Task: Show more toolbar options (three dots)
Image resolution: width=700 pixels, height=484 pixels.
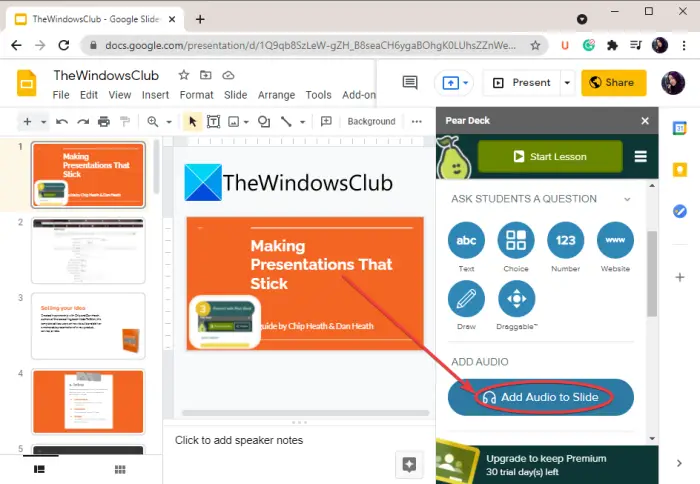Action: click(417, 121)
